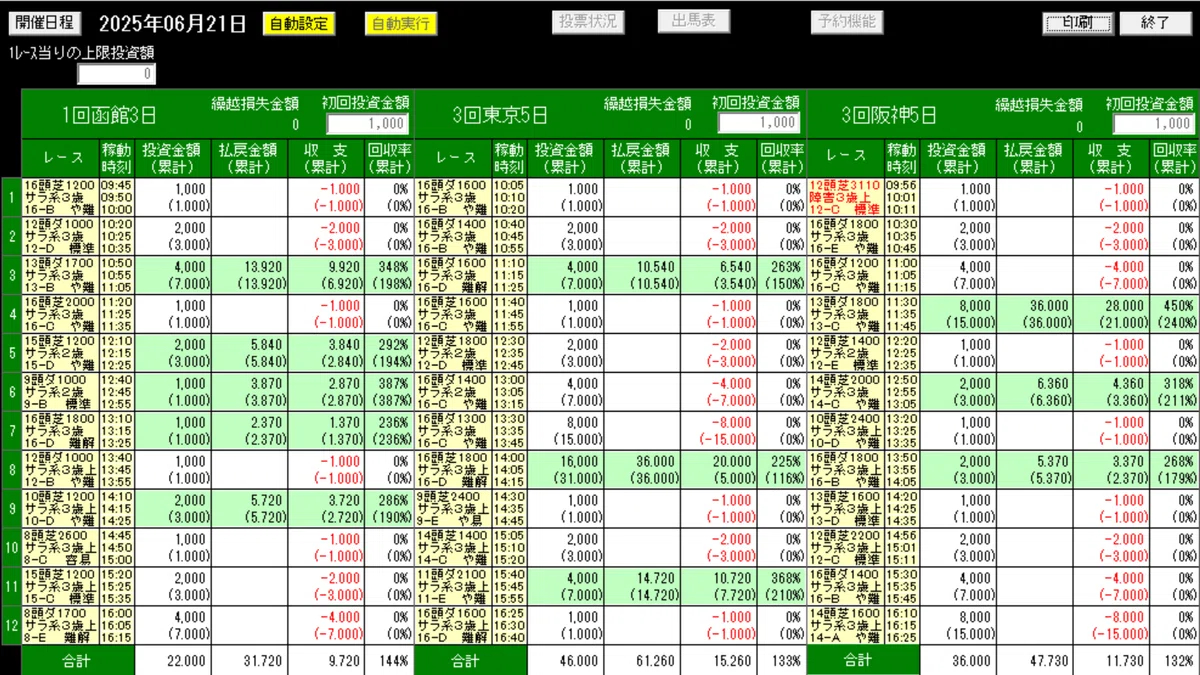Select Hanshin race 4 labeled 13頭ダ1800

point(847,309)
